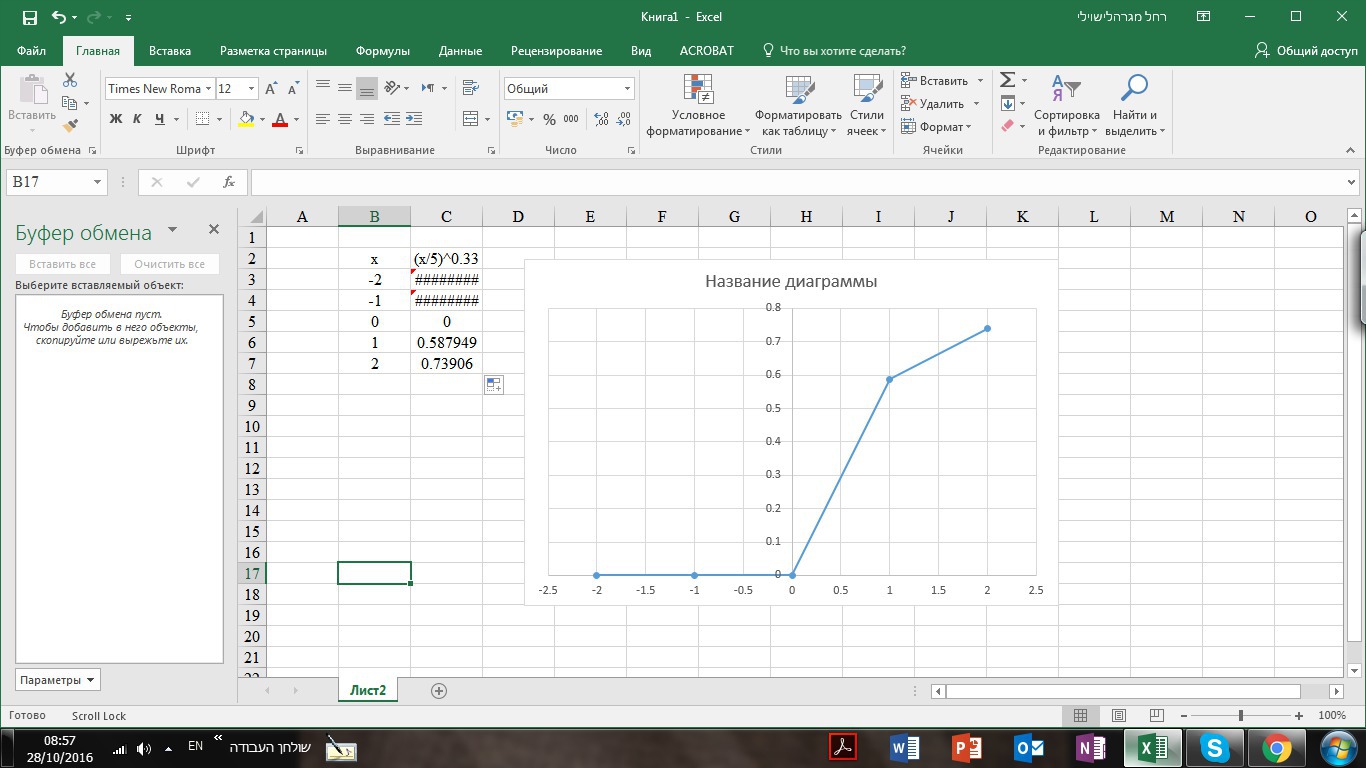The image size is (1366, 768).
Task: Click the comma style 000 button
Action: (x=571, y=119)
